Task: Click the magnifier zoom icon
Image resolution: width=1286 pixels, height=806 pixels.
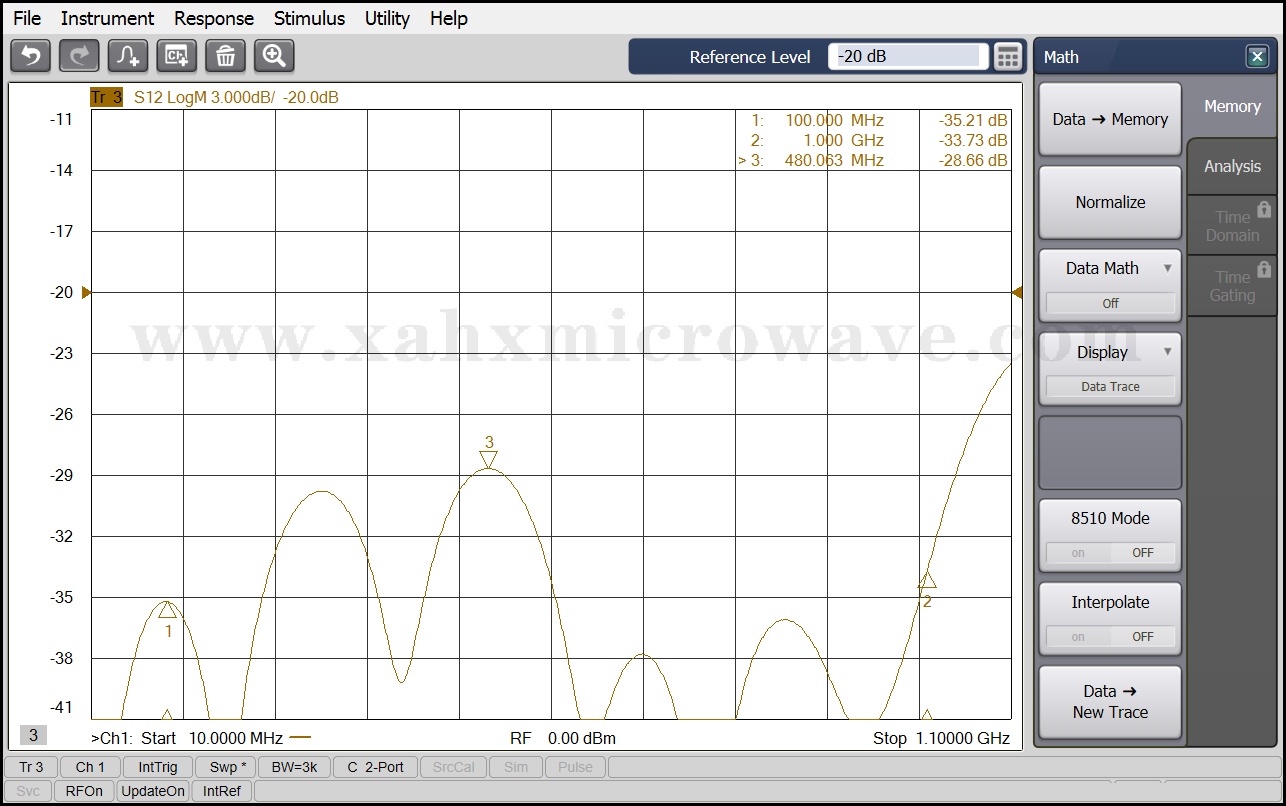Action: click(x=274, y=56)
